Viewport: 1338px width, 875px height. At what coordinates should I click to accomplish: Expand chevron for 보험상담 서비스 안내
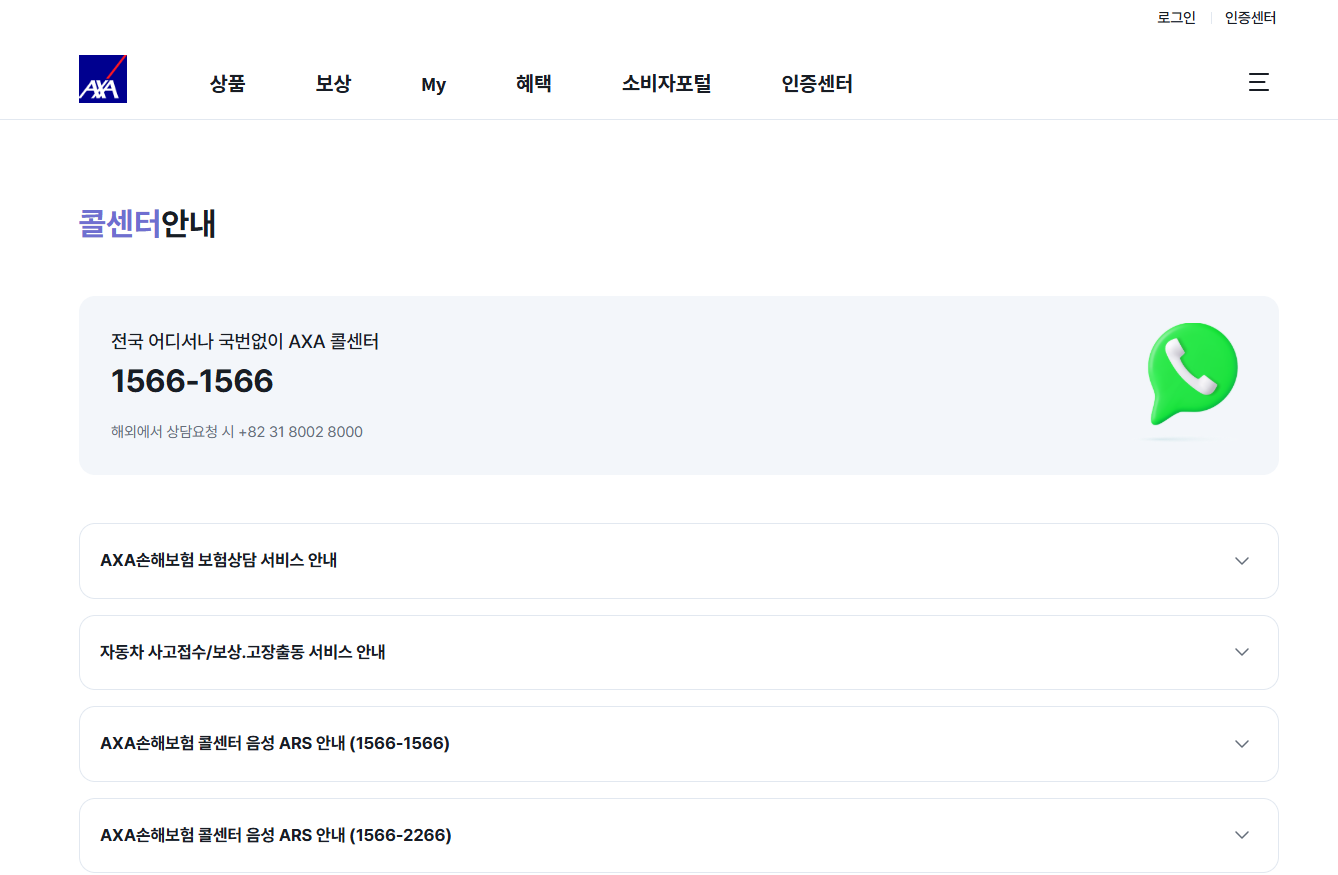(1242, 561)
